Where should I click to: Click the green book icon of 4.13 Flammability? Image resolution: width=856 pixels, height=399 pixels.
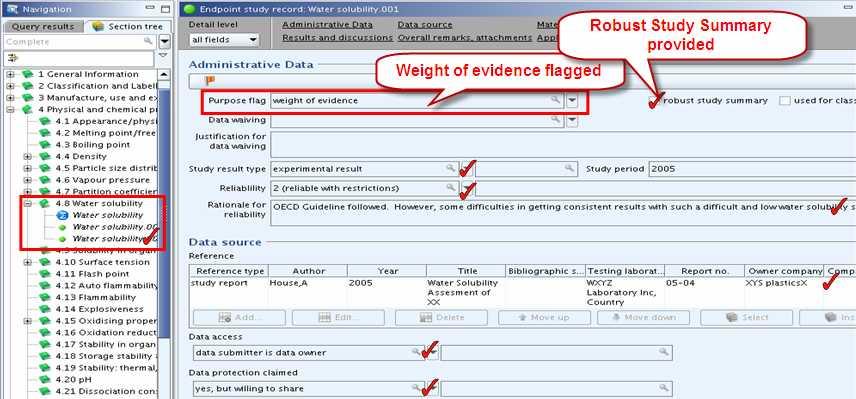[x=45, y=297]
